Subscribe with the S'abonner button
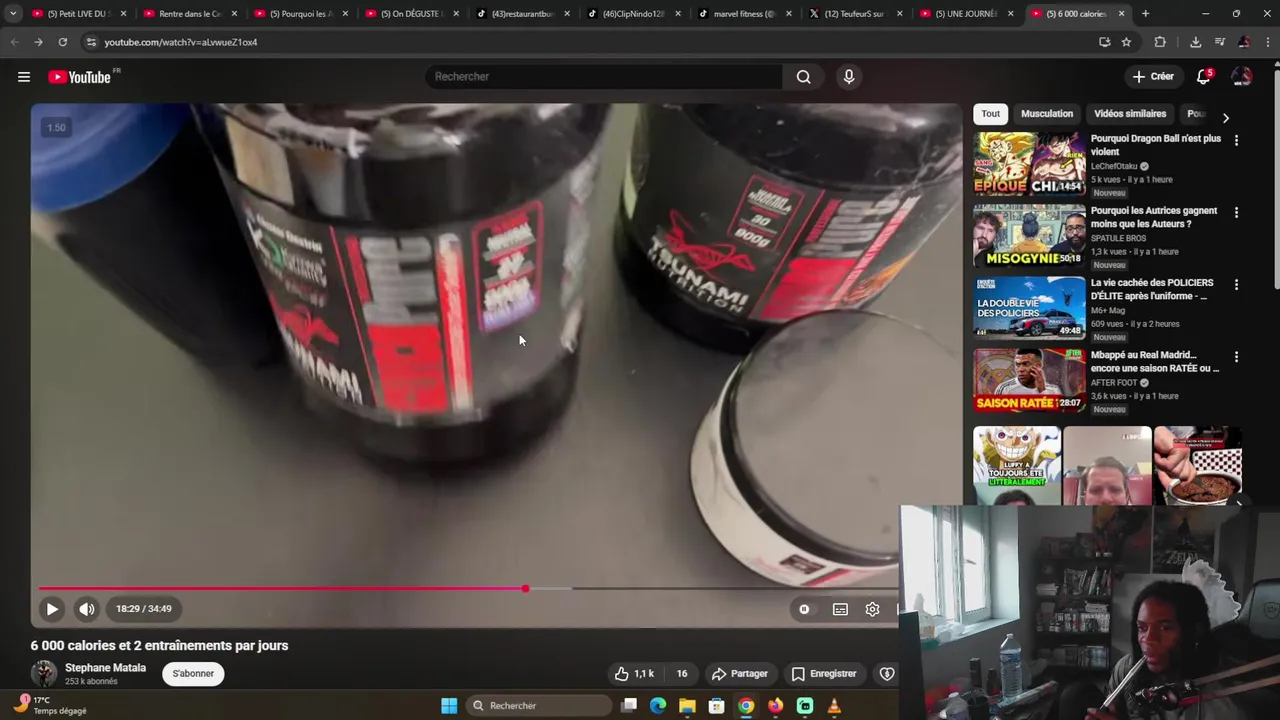 click(x=193, y=674)
